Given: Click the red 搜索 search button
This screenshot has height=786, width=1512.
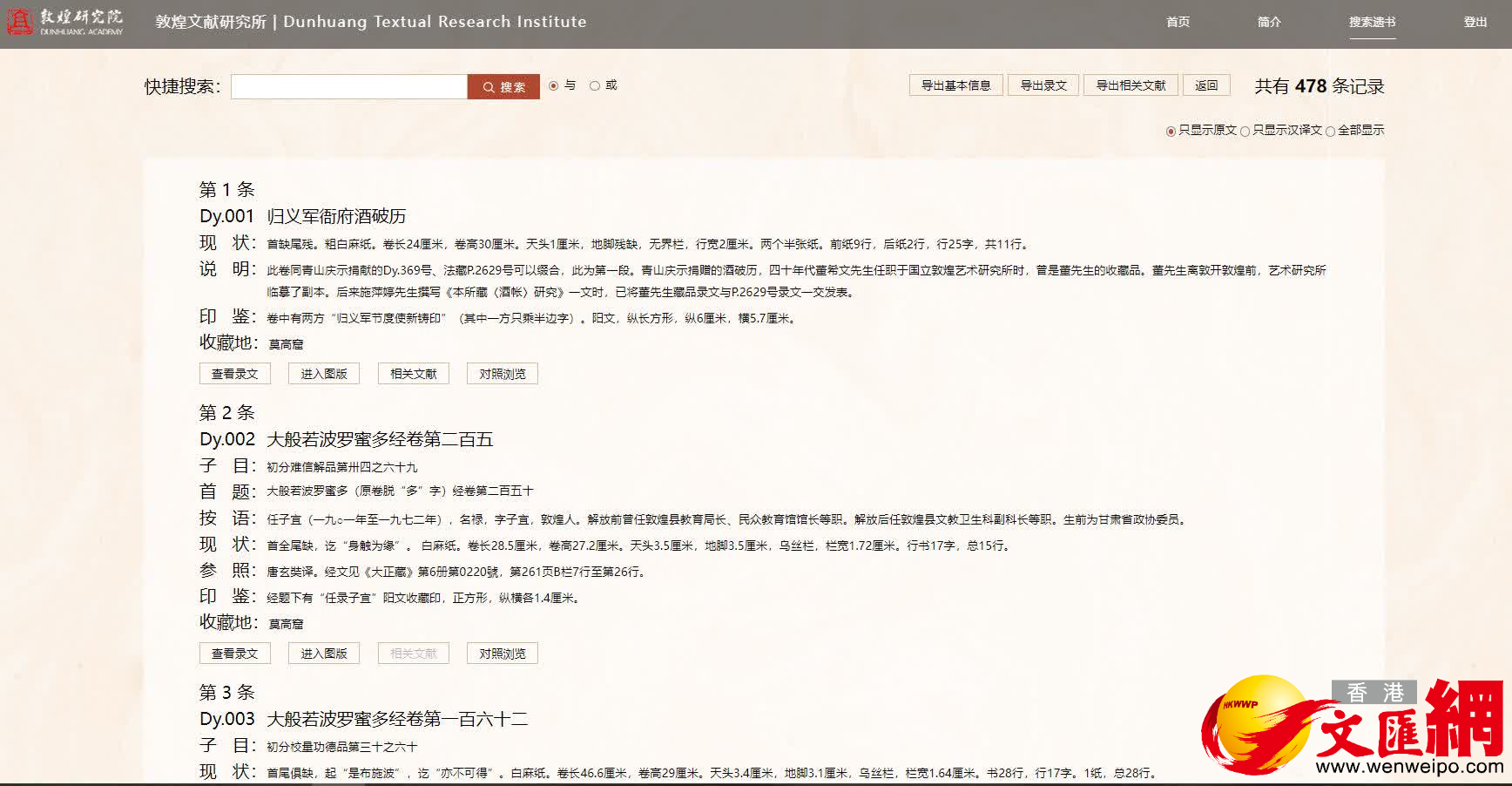Looking at the screenshot, I should [503, 87].
